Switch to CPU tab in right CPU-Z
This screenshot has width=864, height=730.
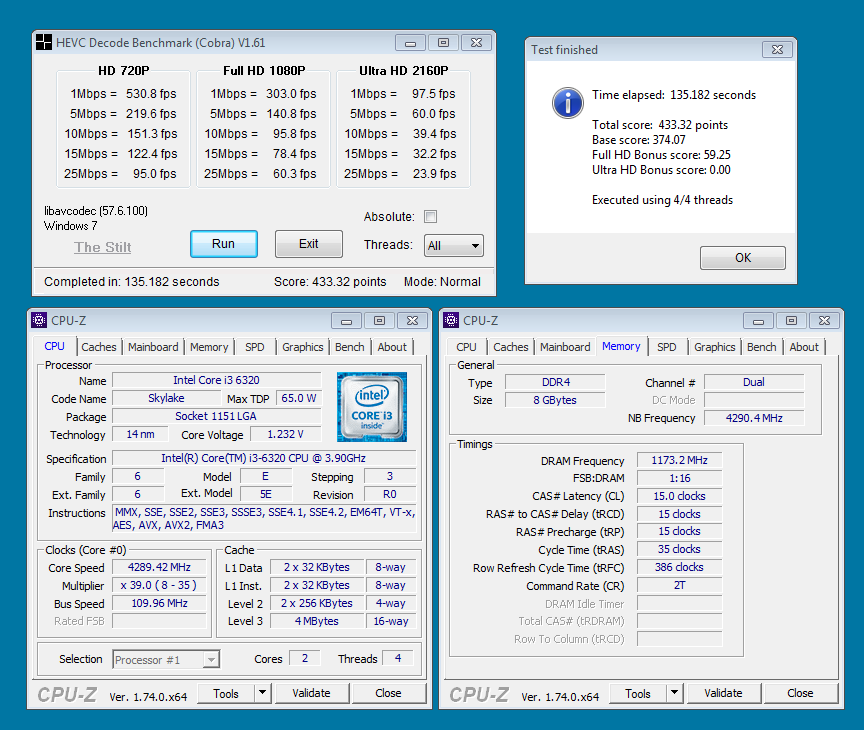[x=466, y=347]
